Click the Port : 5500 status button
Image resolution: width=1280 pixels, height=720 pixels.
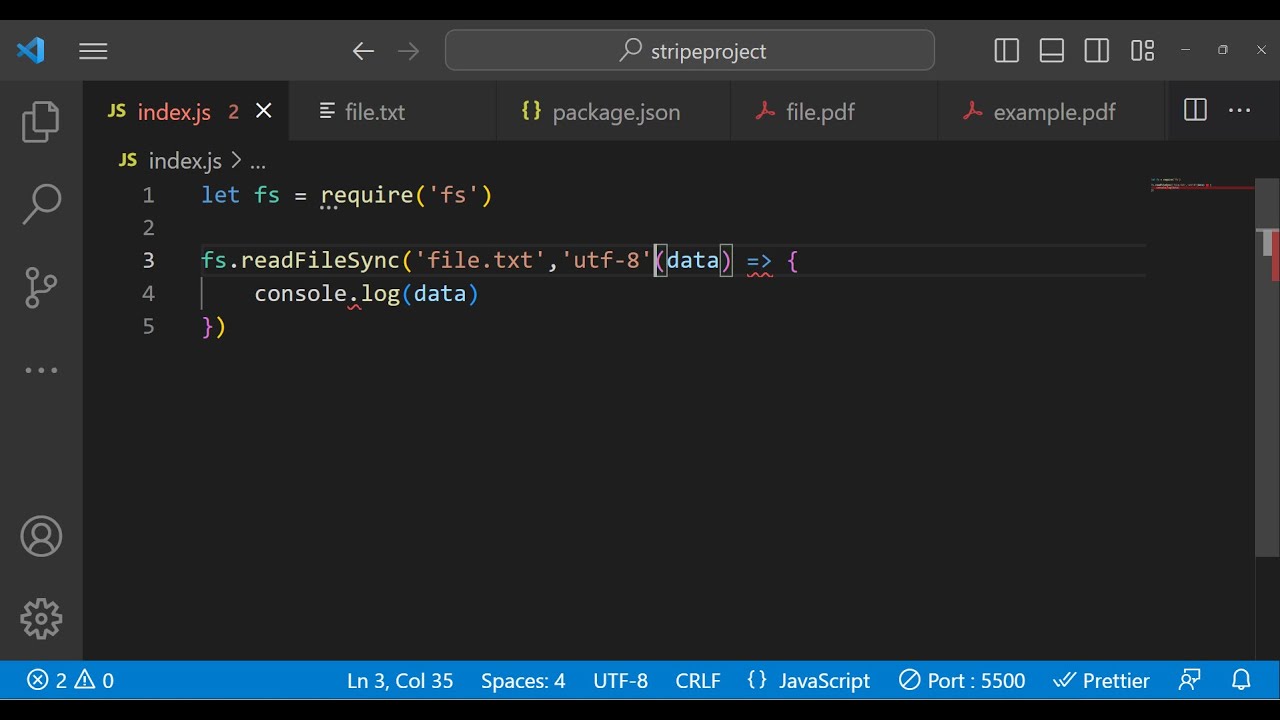962,681
